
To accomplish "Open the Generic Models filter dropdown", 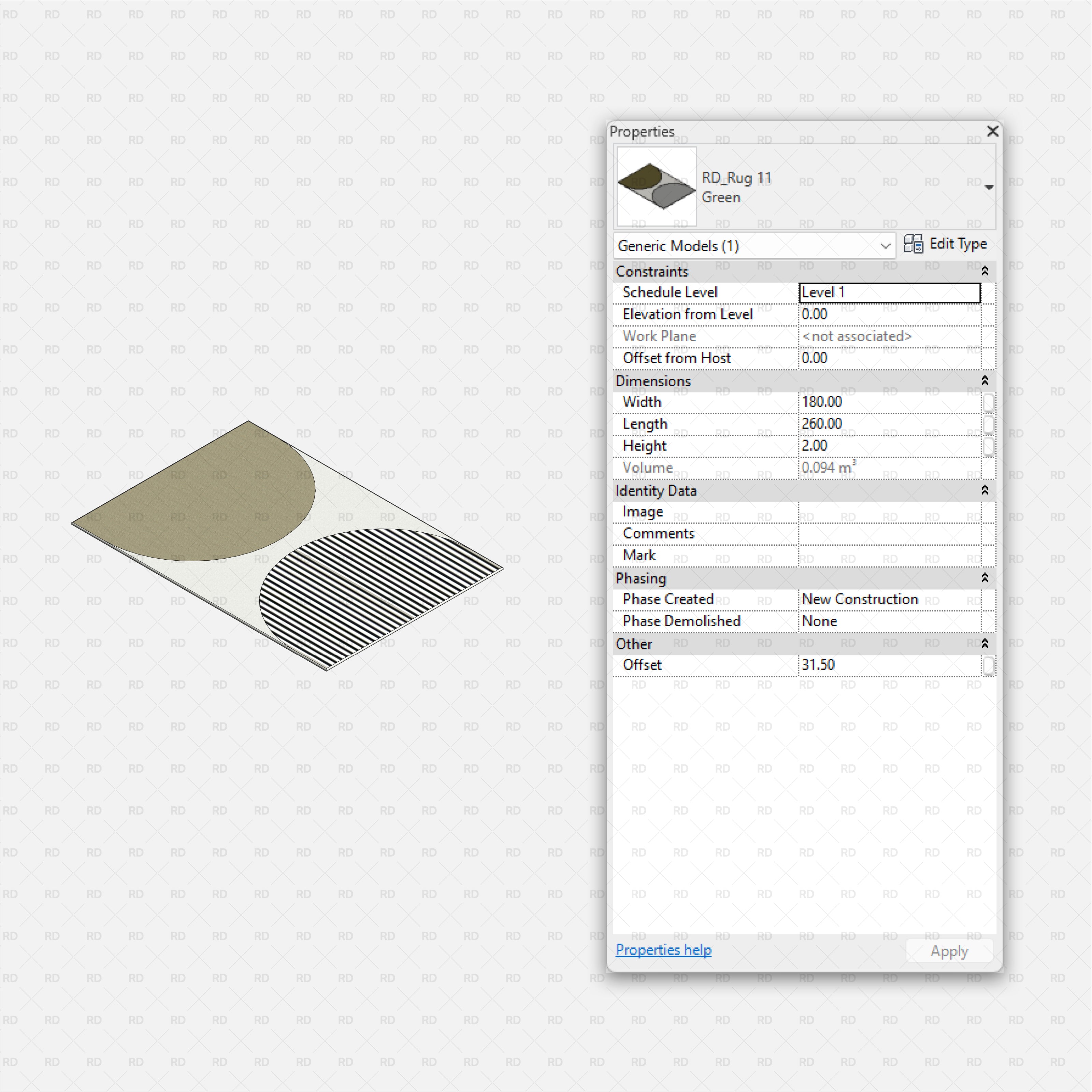I will 885,246.
